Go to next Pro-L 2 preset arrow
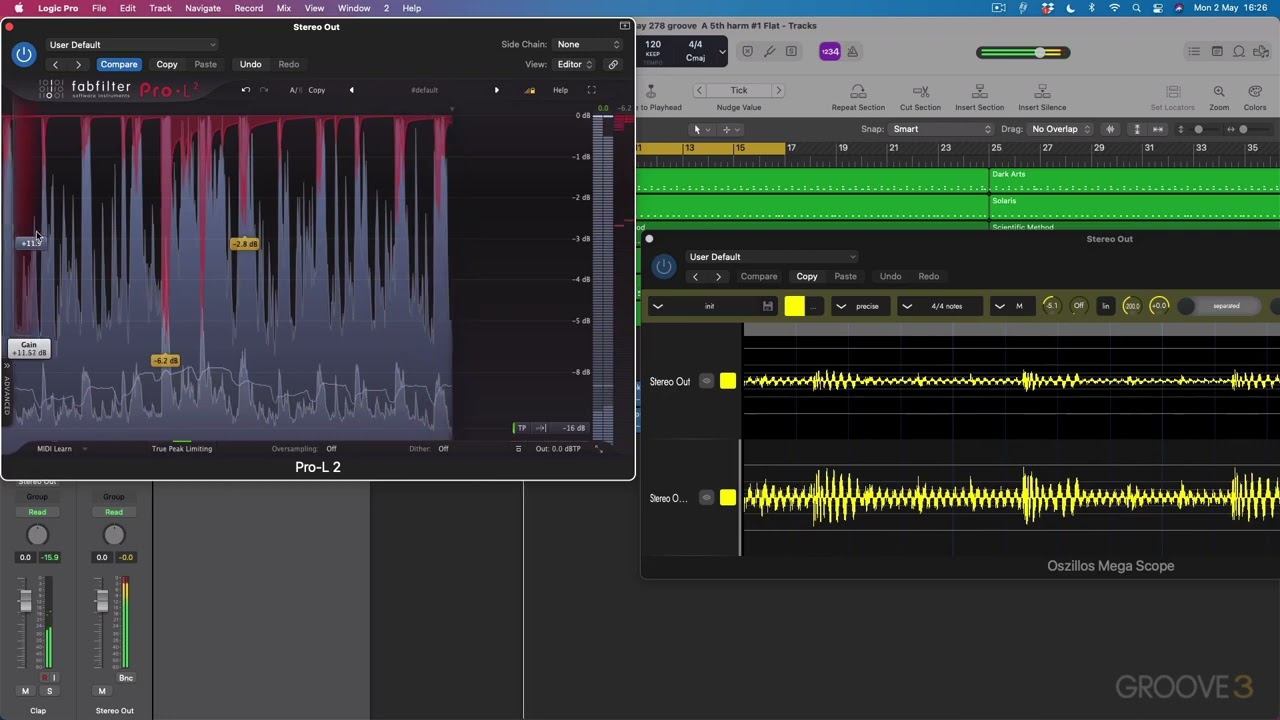 496,90
